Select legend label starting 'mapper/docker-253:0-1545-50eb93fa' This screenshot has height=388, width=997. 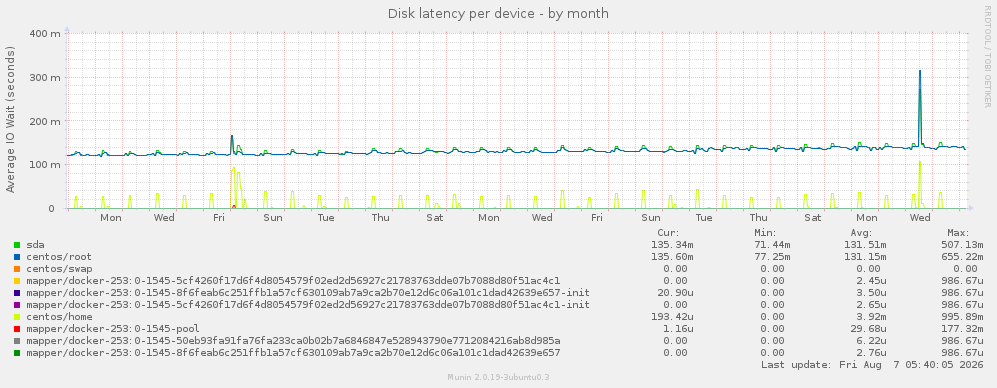pos(293,341)
